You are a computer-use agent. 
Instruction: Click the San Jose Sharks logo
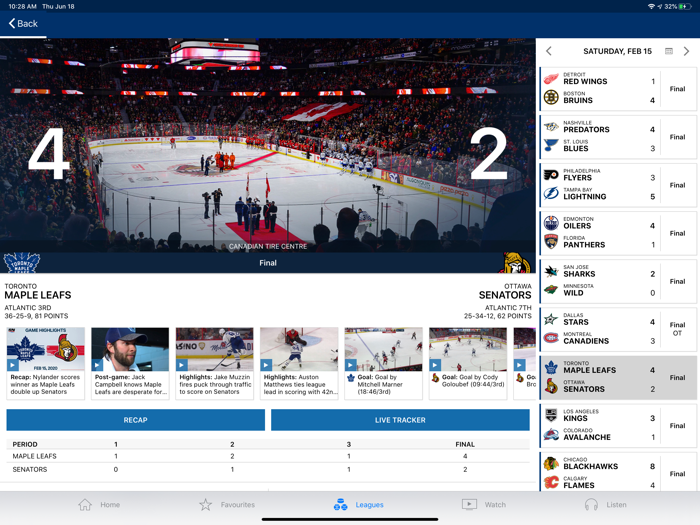pos(551,271)
